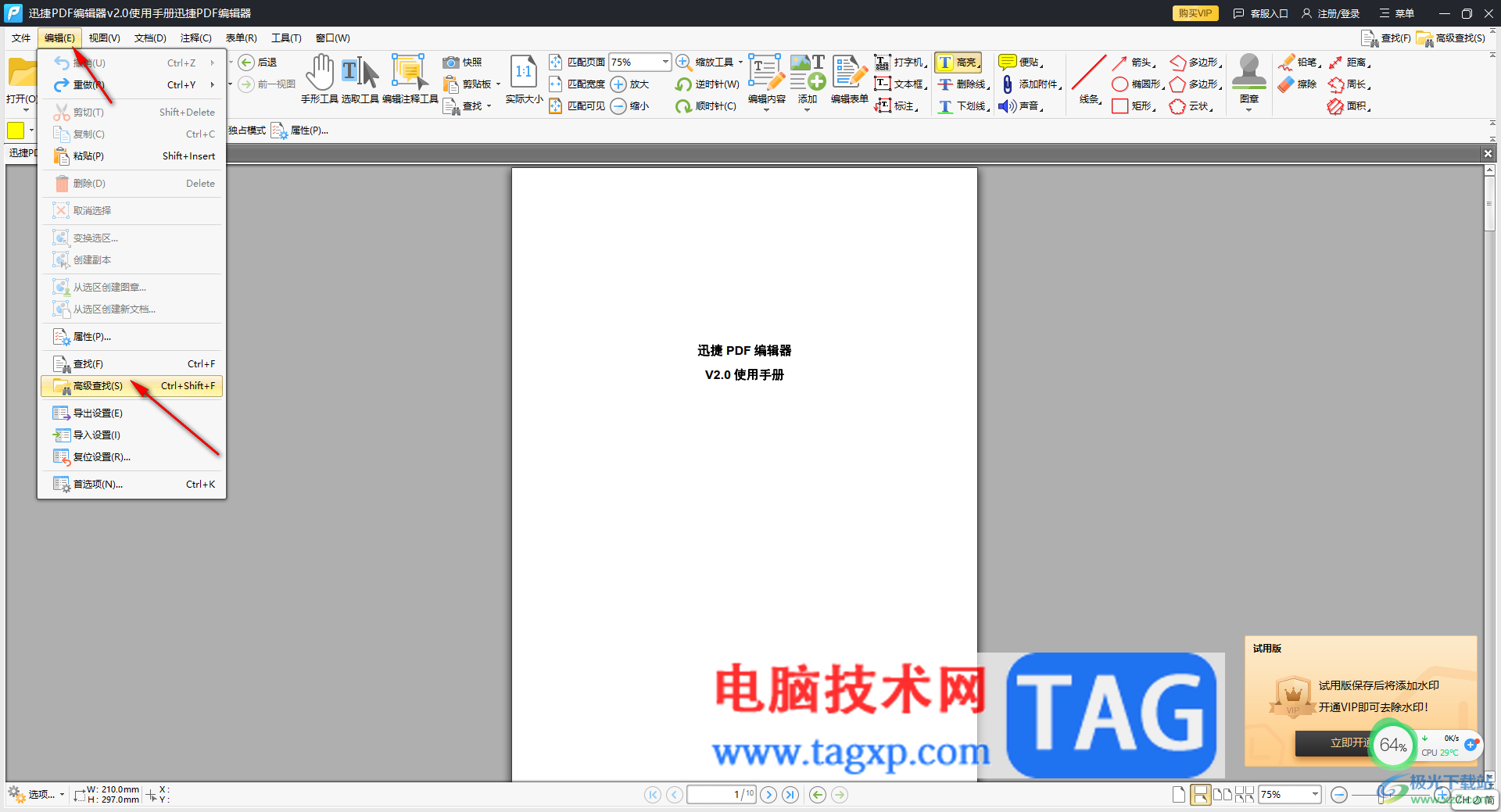Open the Edit Form tool (编辑表单)
This screenshot has height=812, width=1501.
pos(849,79)
